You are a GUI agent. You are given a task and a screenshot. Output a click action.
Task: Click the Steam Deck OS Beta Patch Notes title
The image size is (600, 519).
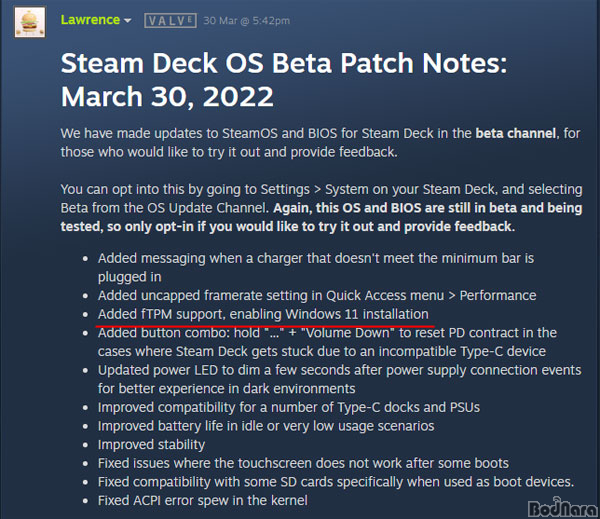pos(284,80)
